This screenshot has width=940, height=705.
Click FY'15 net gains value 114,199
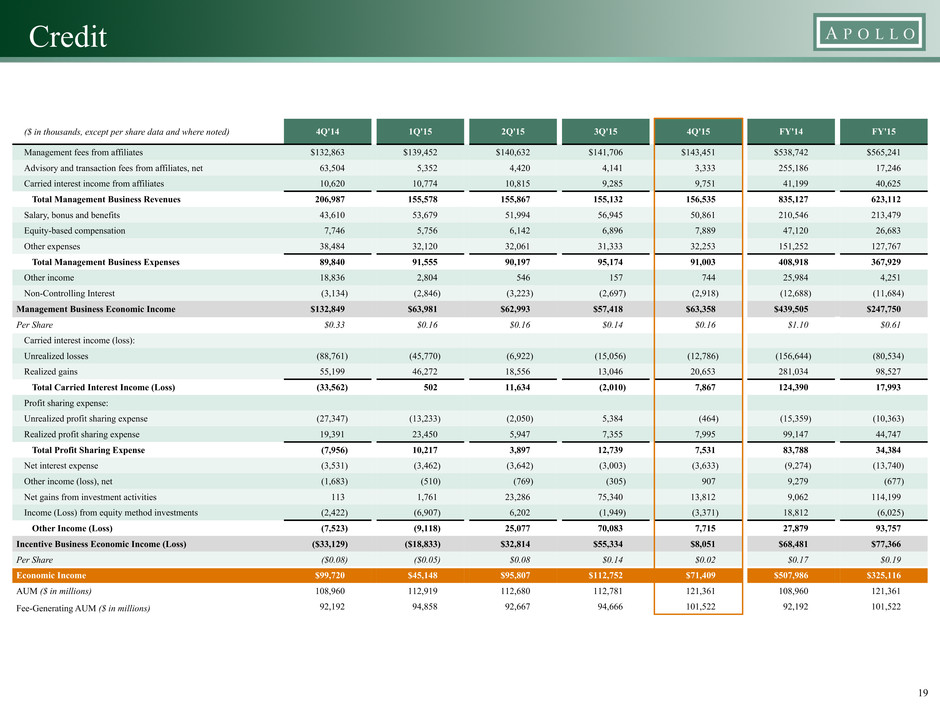[x=885, y=497]
